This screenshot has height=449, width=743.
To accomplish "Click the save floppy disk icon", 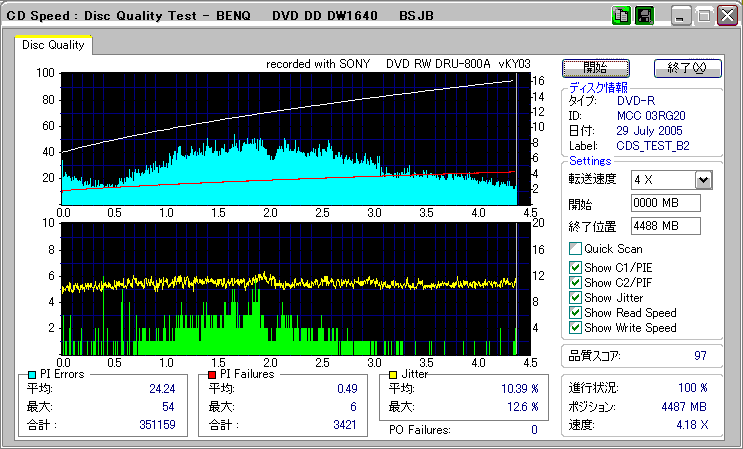I will click(645, 16).
